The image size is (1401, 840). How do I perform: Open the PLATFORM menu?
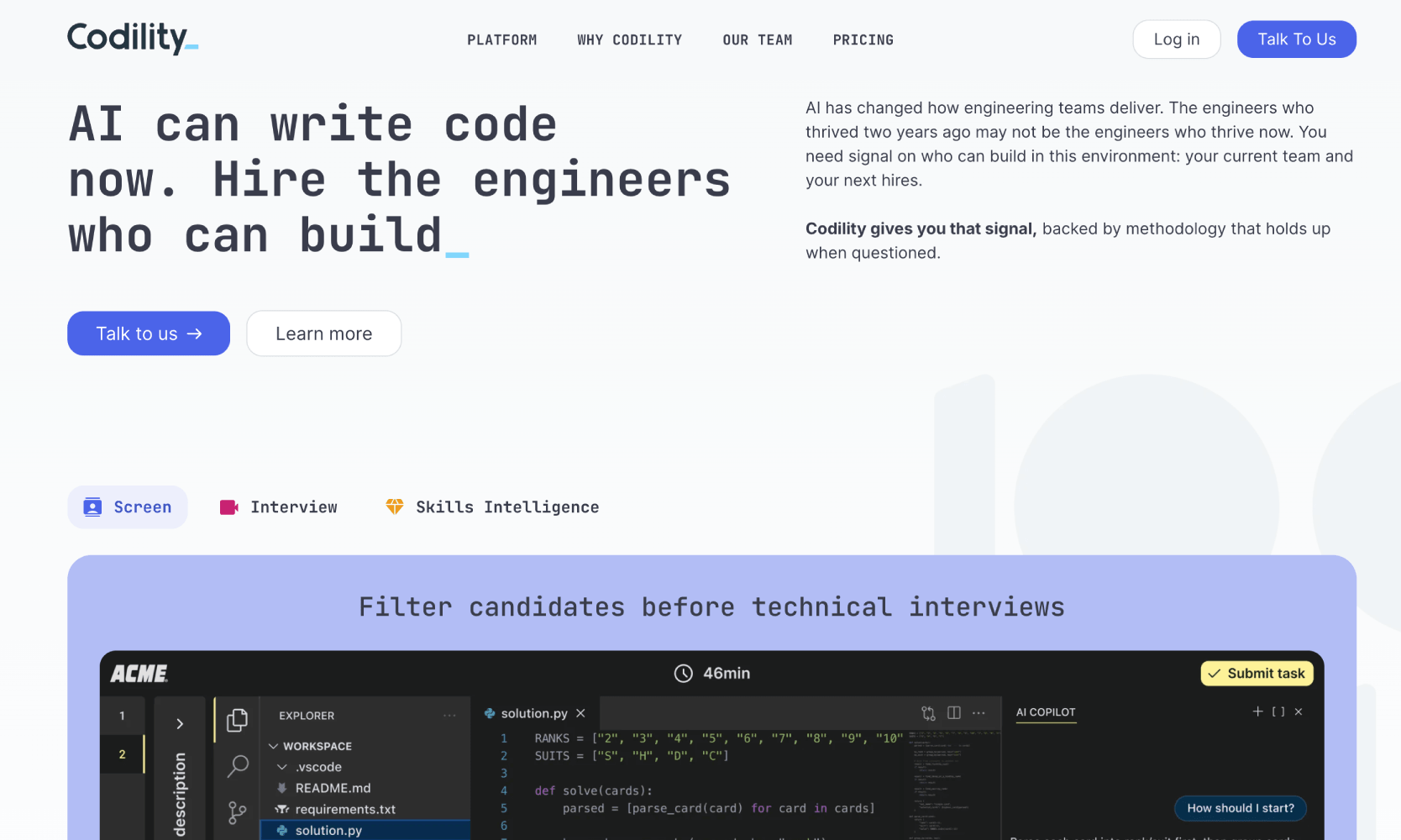tap(502, 39)
